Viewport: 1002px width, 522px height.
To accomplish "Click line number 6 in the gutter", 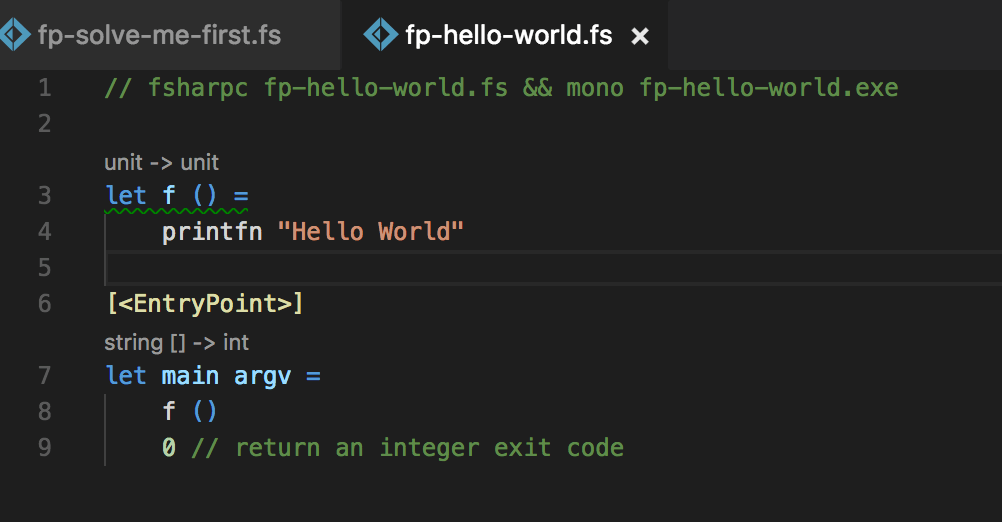I will [x=44, y=303].
